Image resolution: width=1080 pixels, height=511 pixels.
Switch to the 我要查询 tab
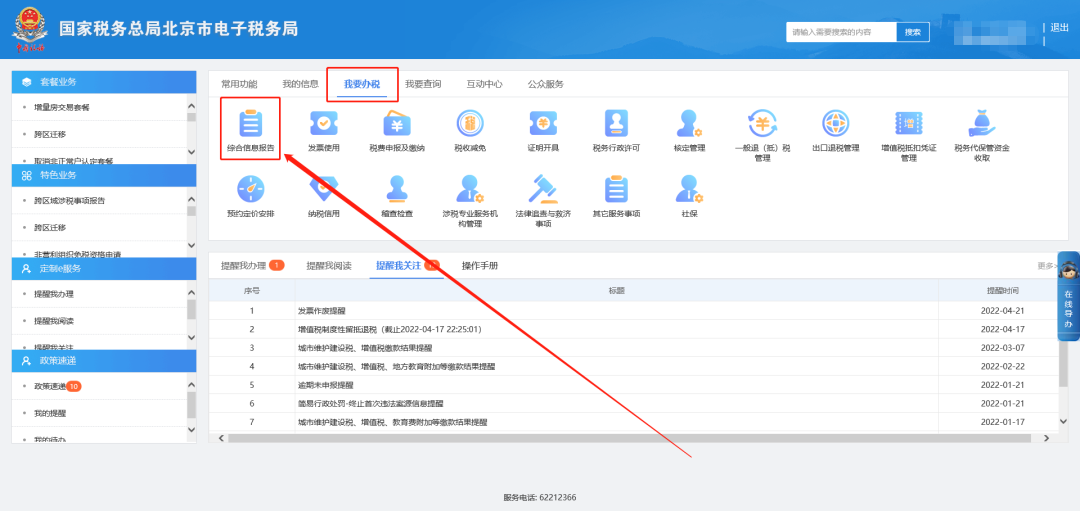point(422,84)
